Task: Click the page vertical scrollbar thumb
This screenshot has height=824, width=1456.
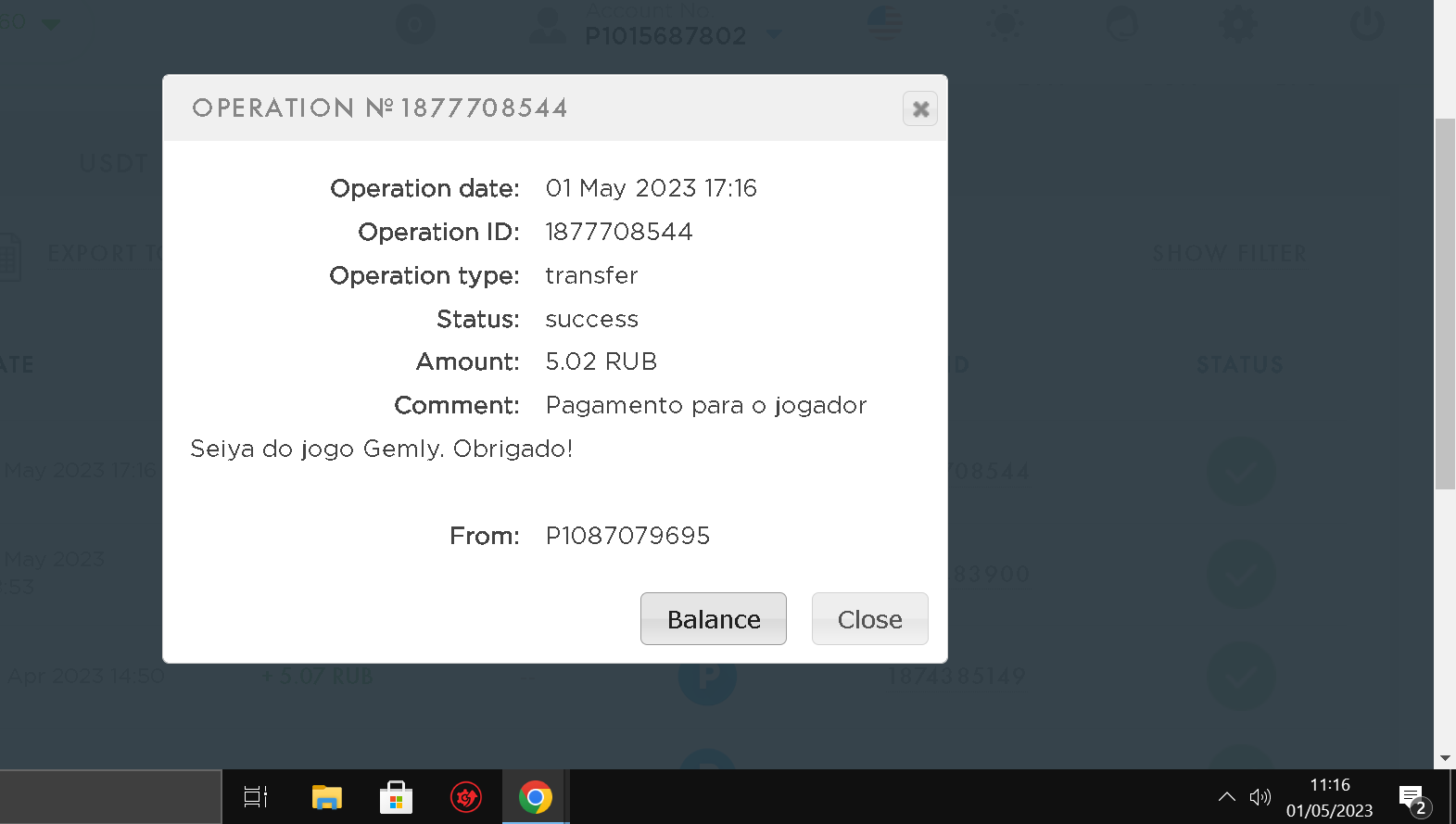Action: click(1445, 304)
